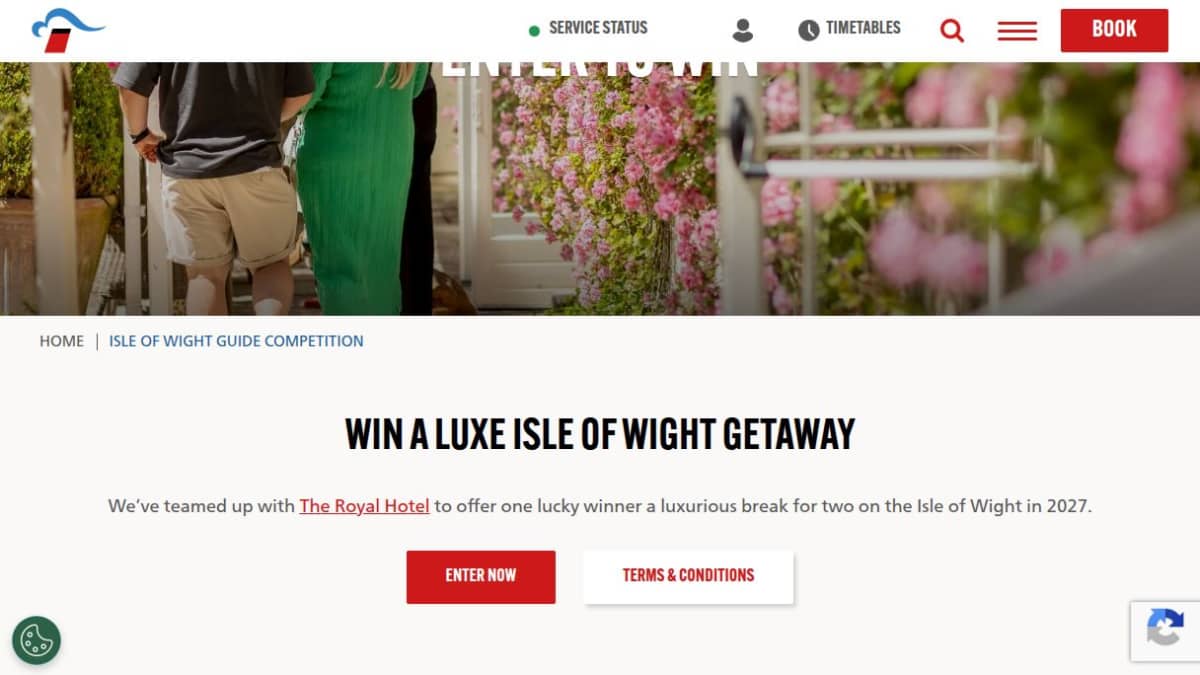Image resolution: width=1200 pixels, height=675 pixels.
Task: Click the ENTER NOW button
Action: [481, 577]
